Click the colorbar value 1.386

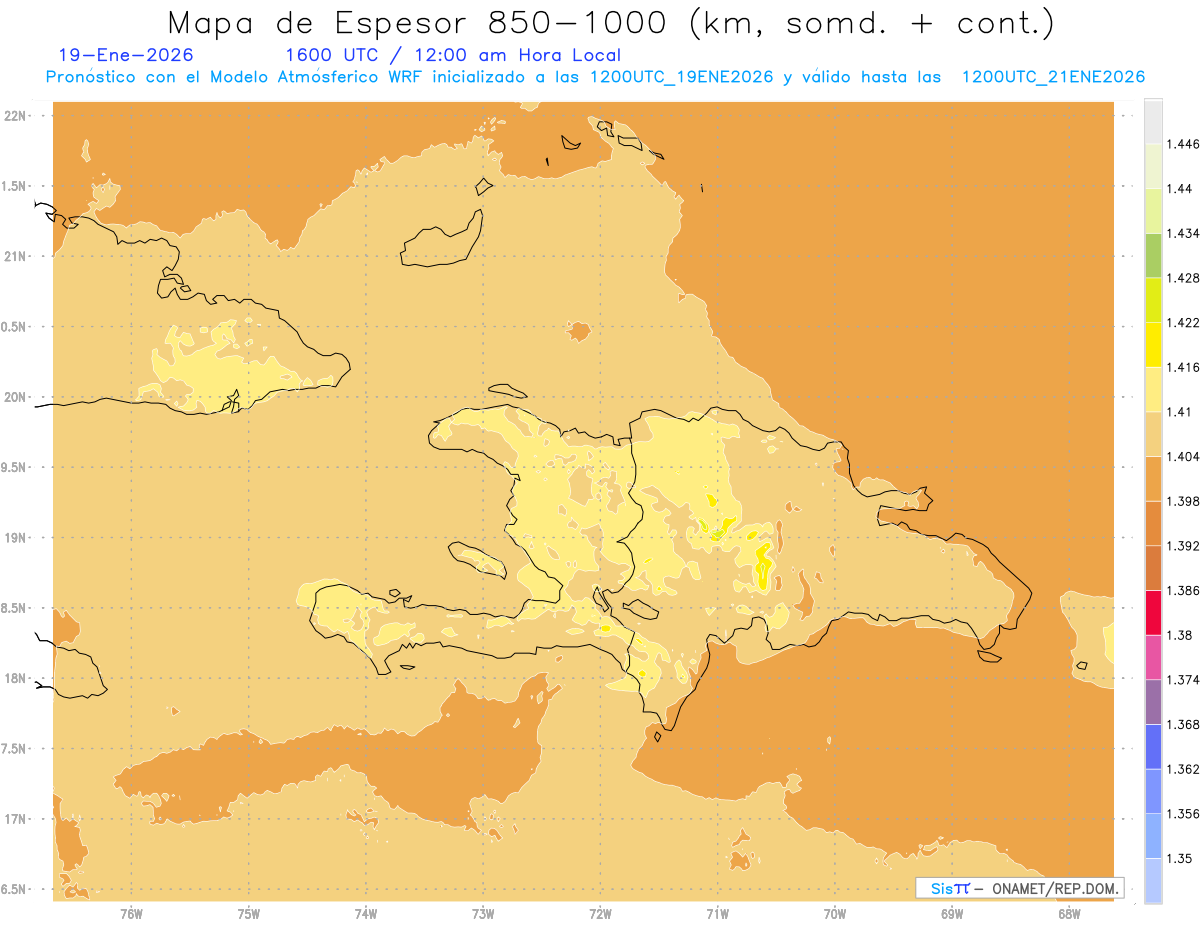[1184, 590]
